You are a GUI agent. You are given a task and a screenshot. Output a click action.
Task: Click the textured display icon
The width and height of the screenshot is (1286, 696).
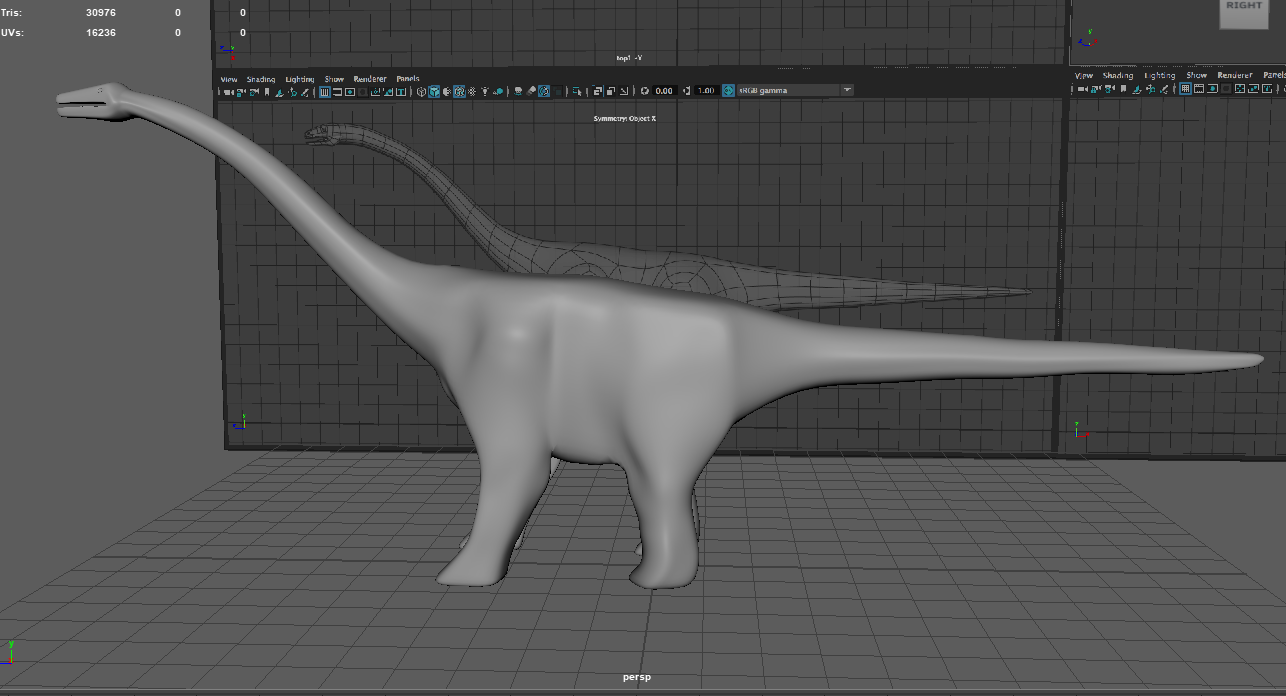coord(459,91)
